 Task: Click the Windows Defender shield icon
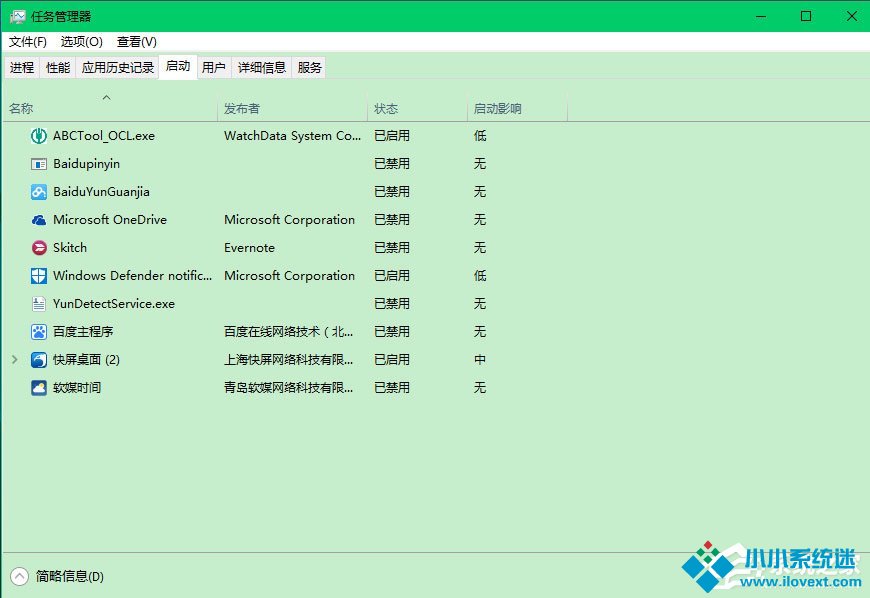pos(38,276)
